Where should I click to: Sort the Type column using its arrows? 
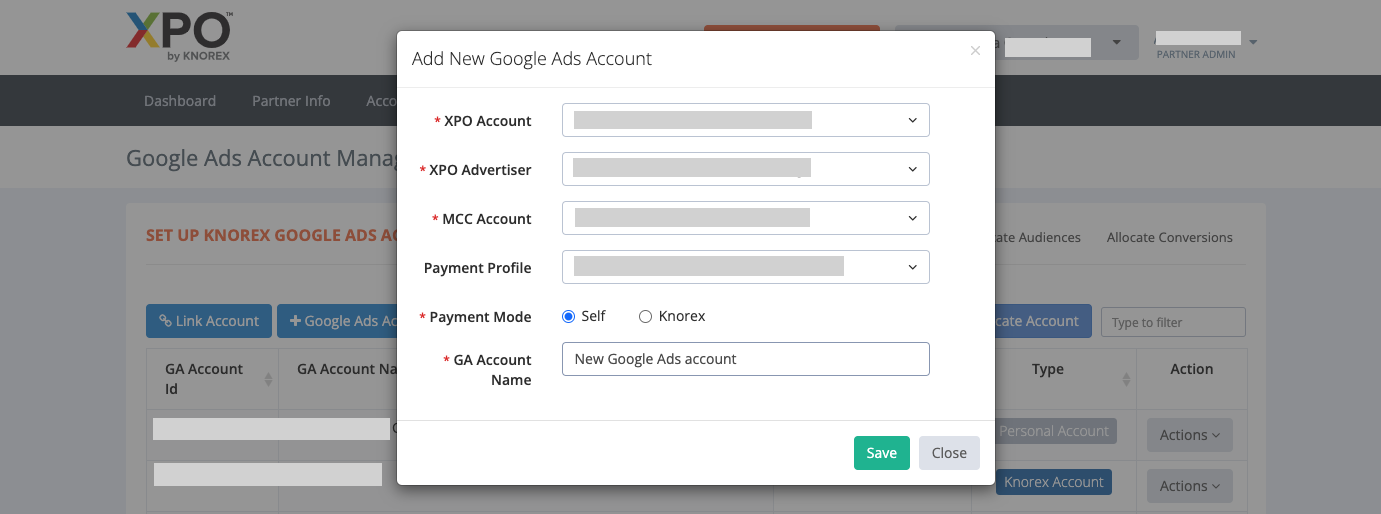[x=1126, y=380]
